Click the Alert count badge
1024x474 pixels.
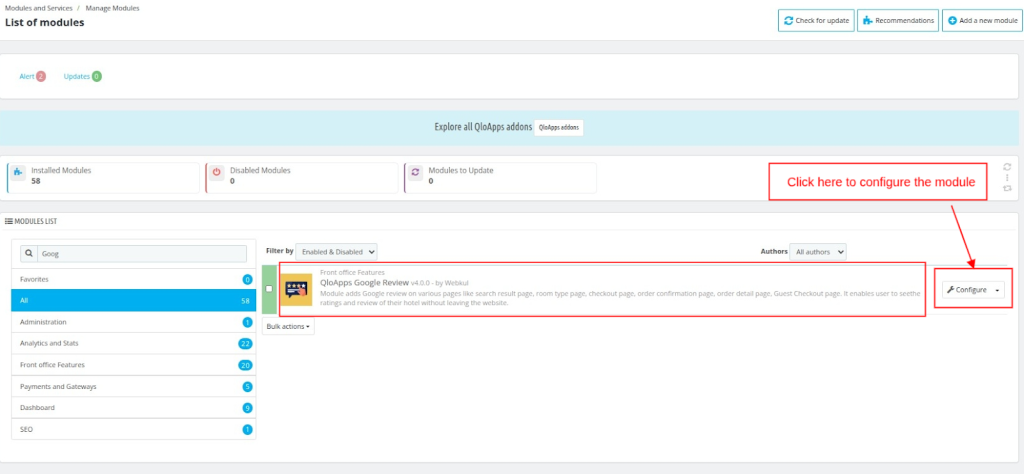(x=41, y=76)
